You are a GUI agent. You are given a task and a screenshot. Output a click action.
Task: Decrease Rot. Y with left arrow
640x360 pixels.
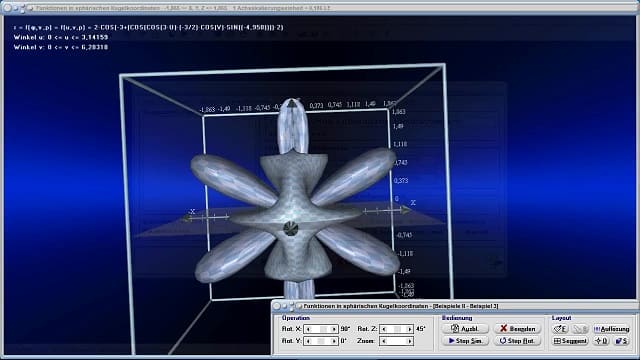(308, 341)
